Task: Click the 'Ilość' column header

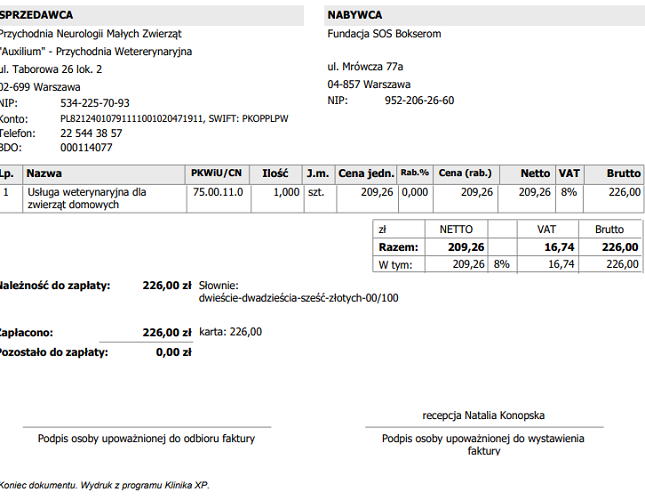Action: [275, 174]
